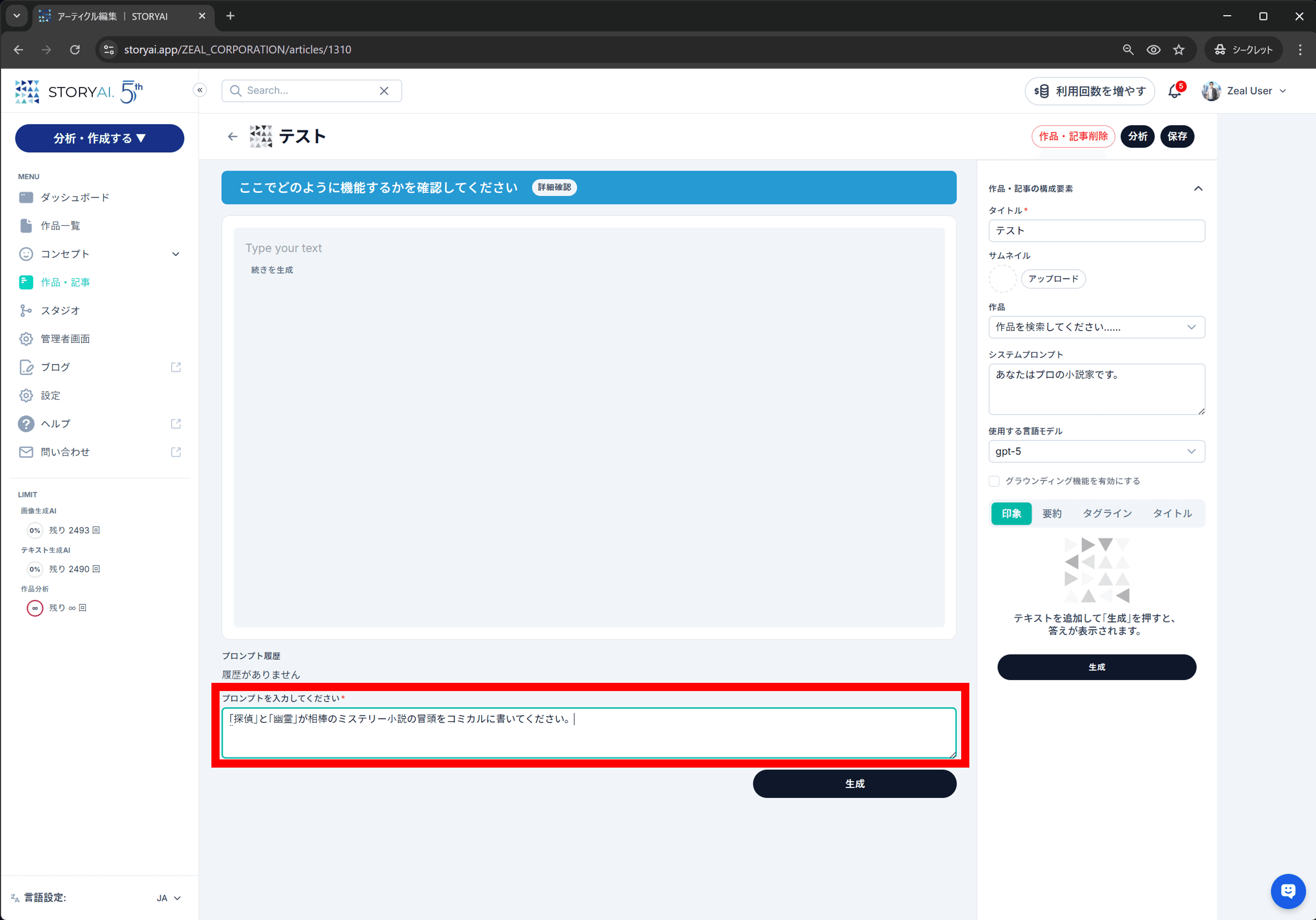Click the external link icon next to ブログ
The height and width of the screenshot is (920, 1316).
tap(176, 367)
